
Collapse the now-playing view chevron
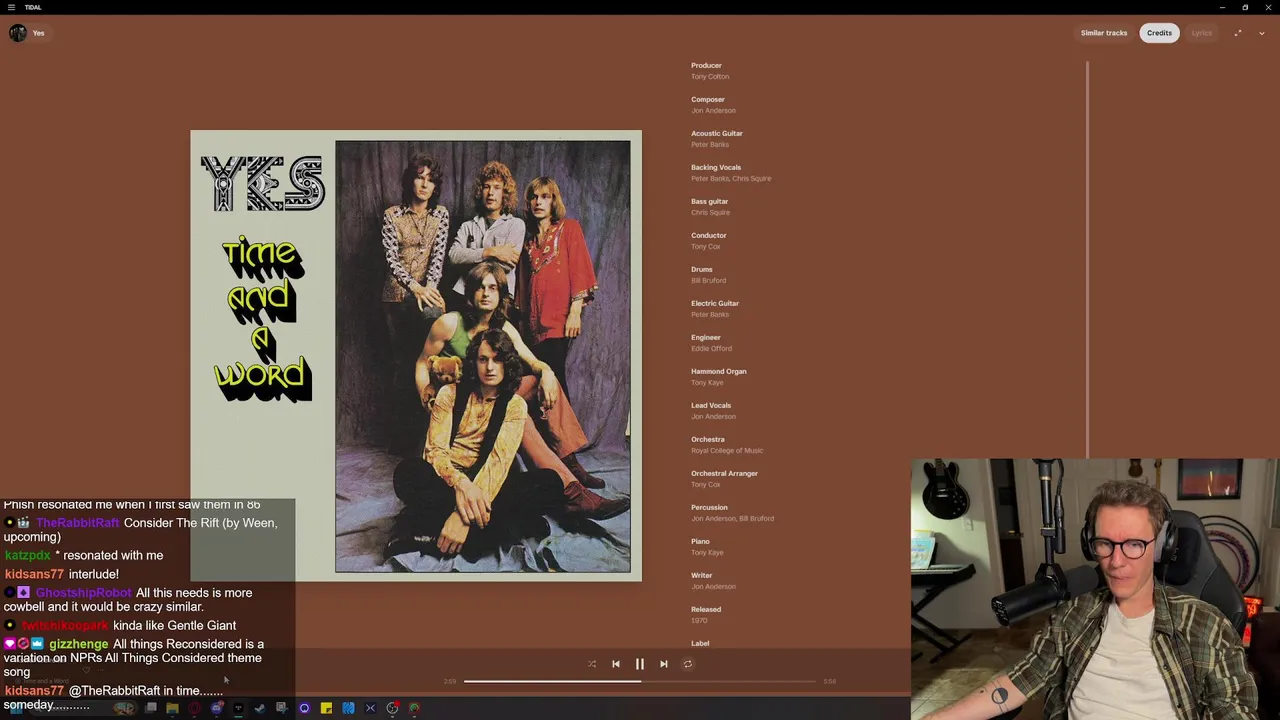click(1262, 33)
